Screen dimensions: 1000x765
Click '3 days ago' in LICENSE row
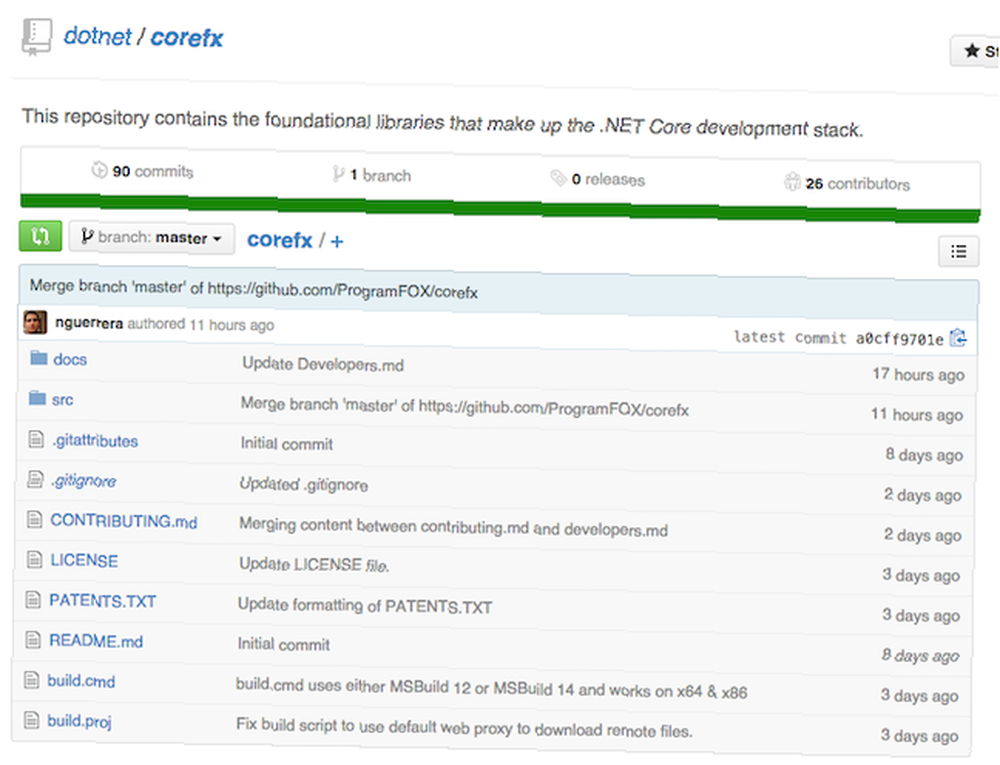coord(921,575)
